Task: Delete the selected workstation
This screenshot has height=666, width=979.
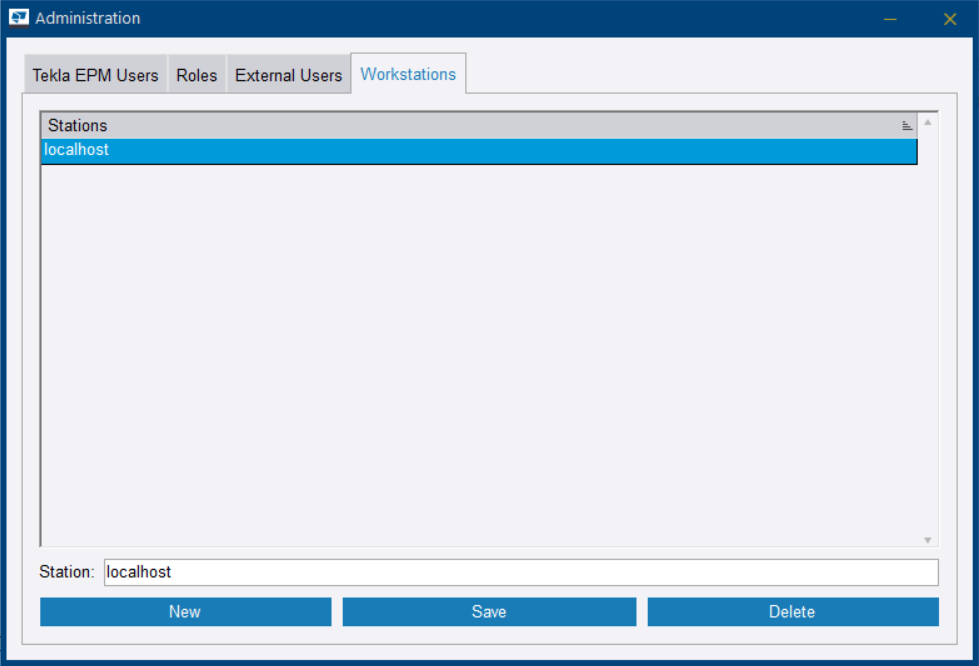Action: (x=792, y=611)
